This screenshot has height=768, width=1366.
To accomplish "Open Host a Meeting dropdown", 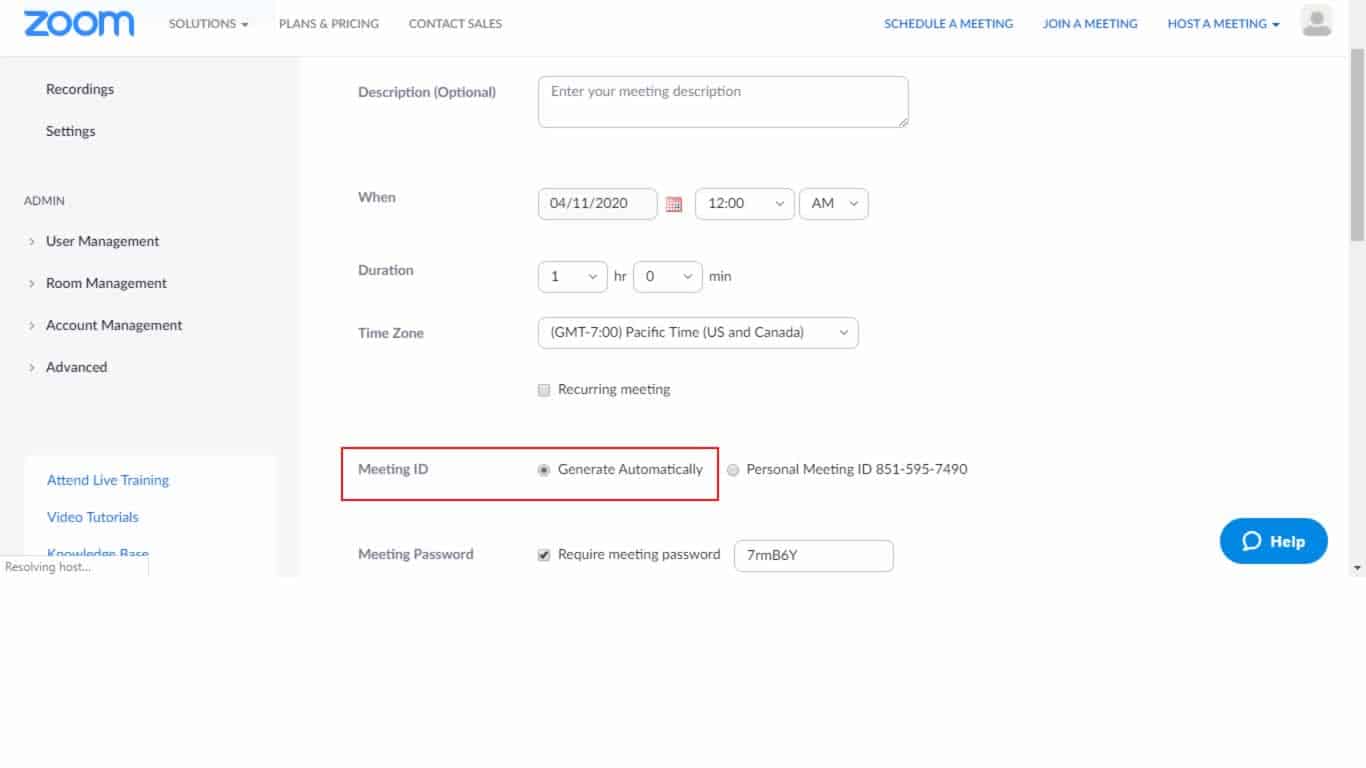I will (x=1223, y=23).
